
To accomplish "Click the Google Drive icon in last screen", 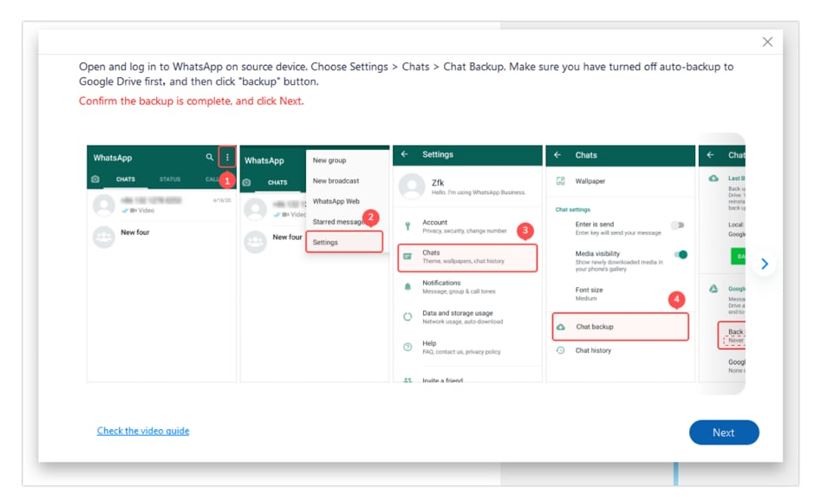I will 713,289.
